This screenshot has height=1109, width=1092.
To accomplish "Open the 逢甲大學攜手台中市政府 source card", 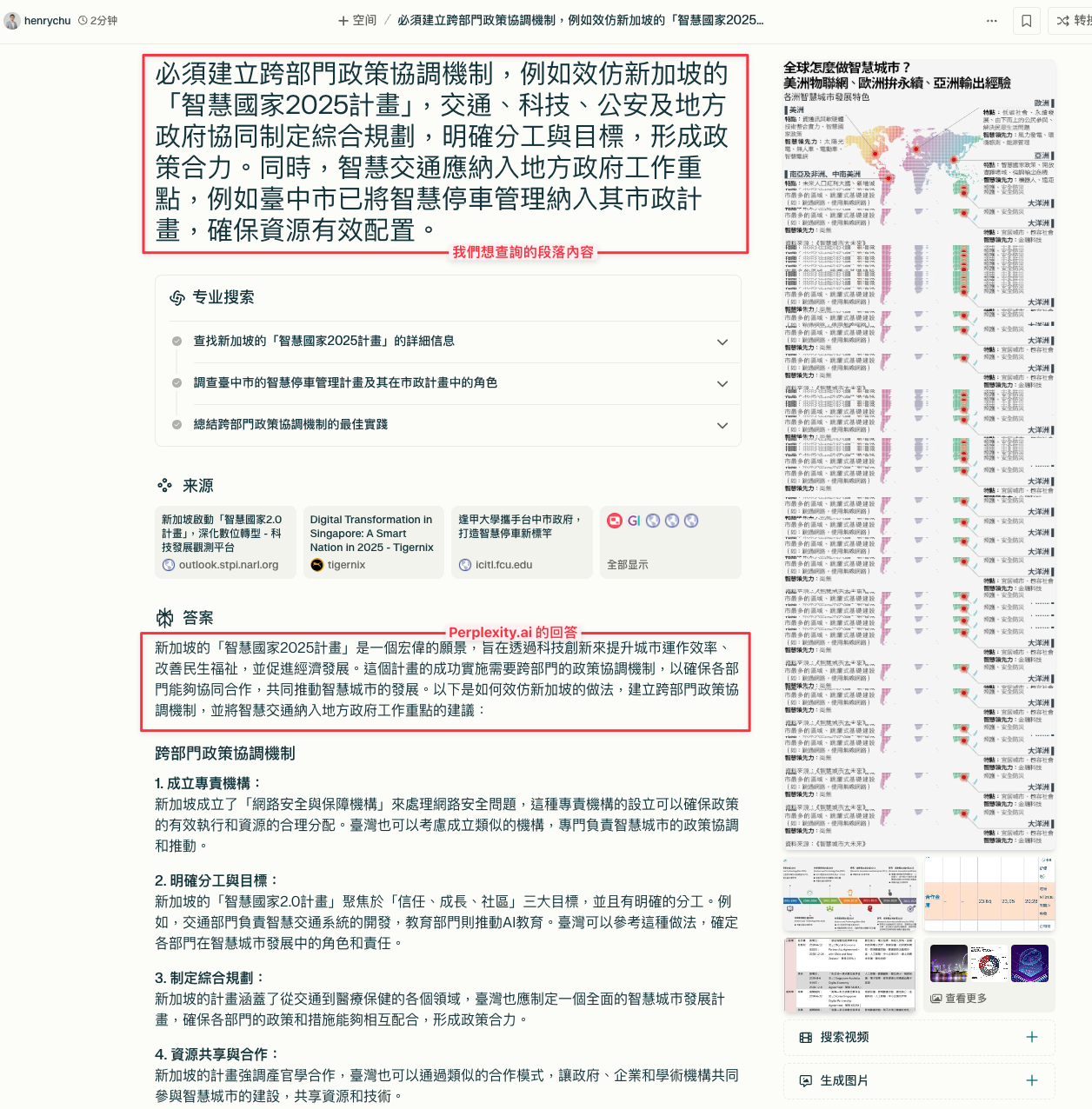I will click(x=522, y=542).
